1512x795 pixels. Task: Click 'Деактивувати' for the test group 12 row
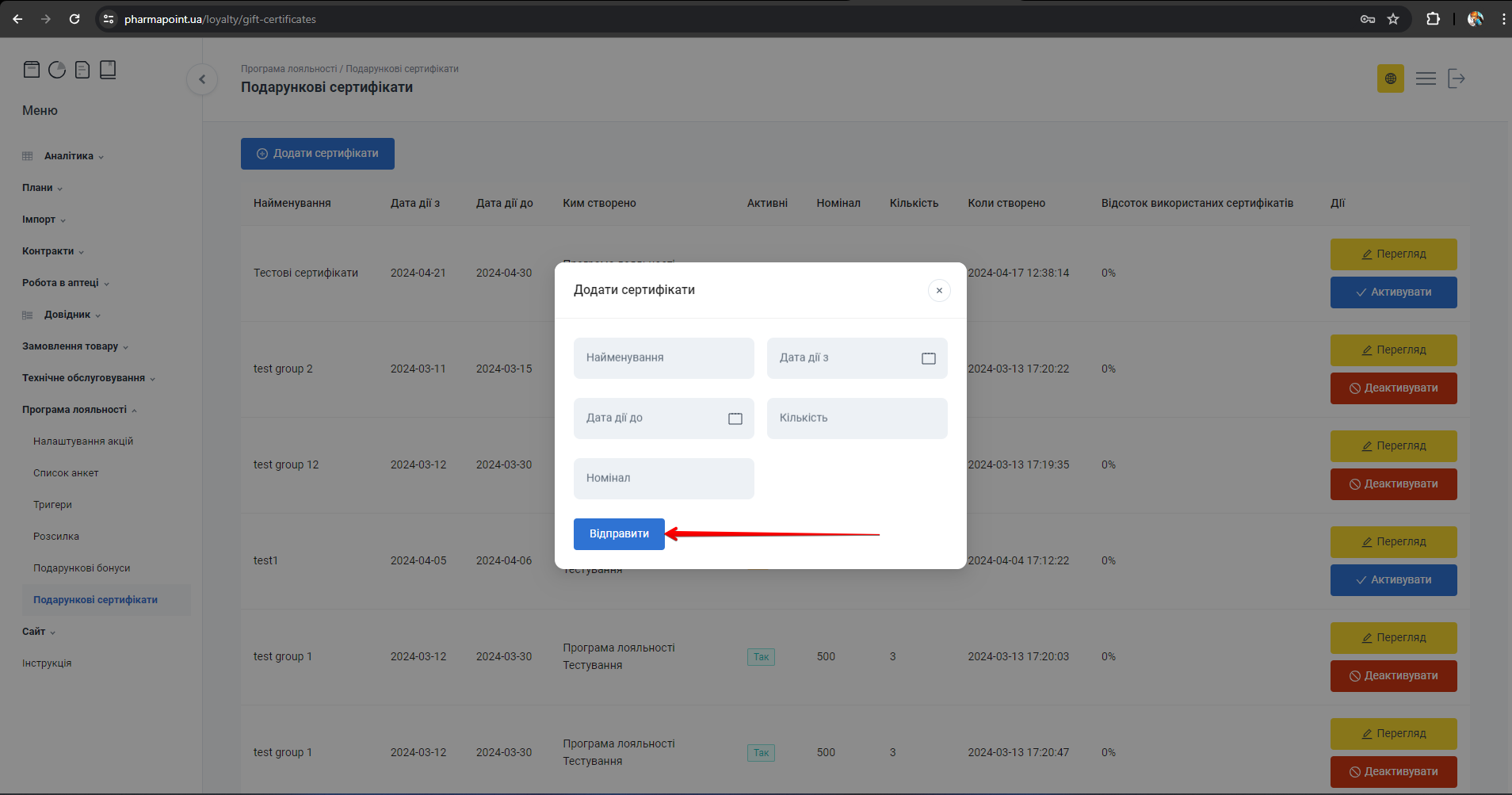[x=1393, y=484]
